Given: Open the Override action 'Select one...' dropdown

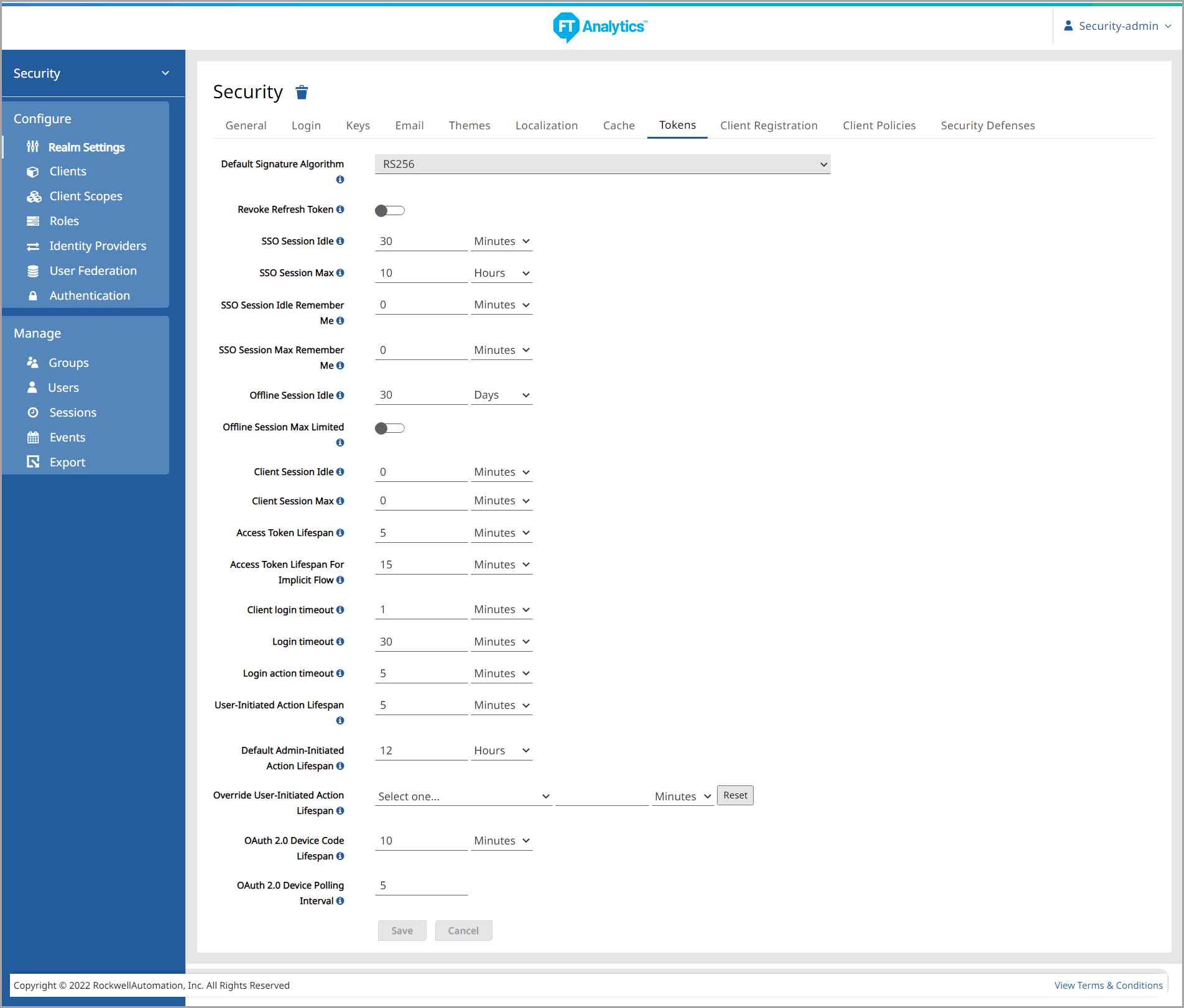Looking at the screenshot, I should click(464, 797).
